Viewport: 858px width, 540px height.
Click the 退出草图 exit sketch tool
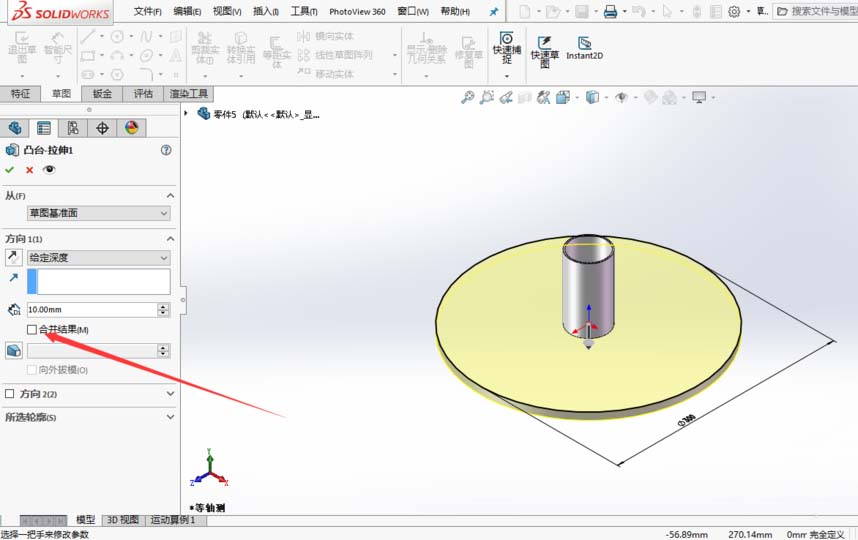point(22,47)
